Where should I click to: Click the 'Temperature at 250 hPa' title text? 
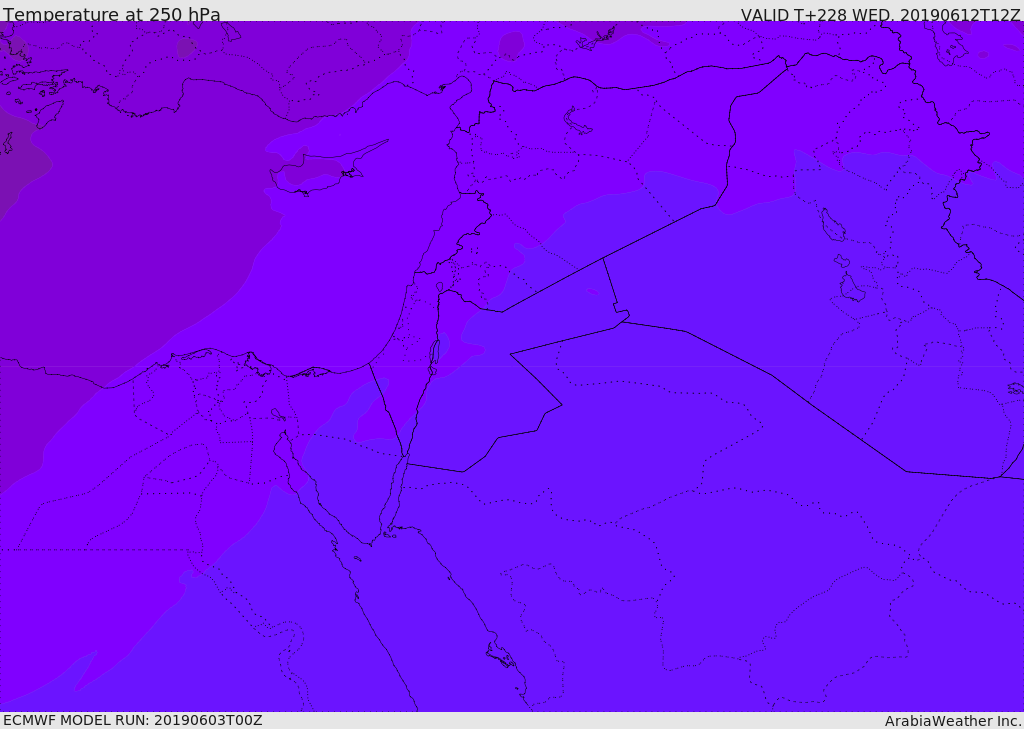(112, 14)
